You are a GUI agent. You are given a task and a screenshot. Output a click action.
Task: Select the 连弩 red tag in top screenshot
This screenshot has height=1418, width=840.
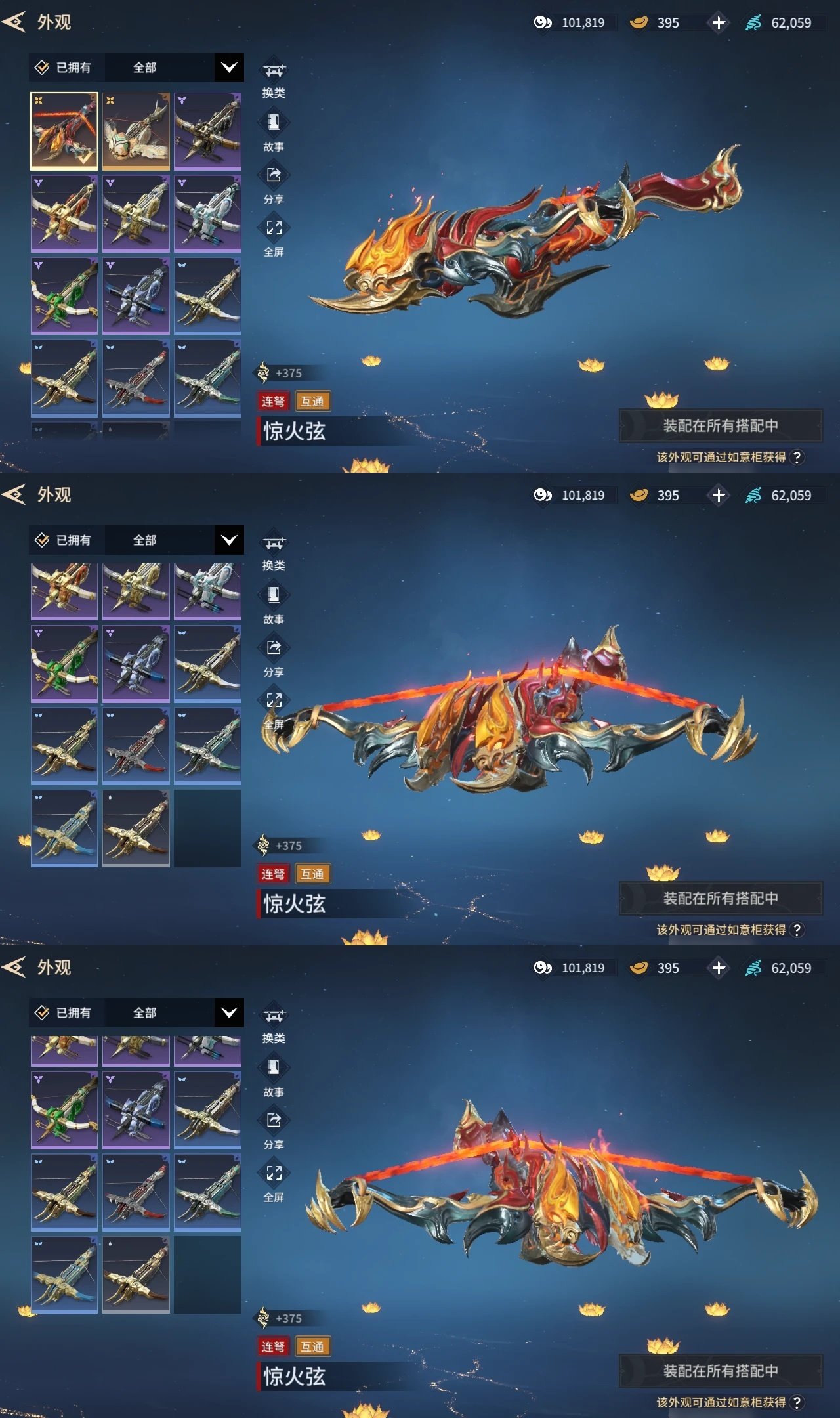click(x=274, y=401)
